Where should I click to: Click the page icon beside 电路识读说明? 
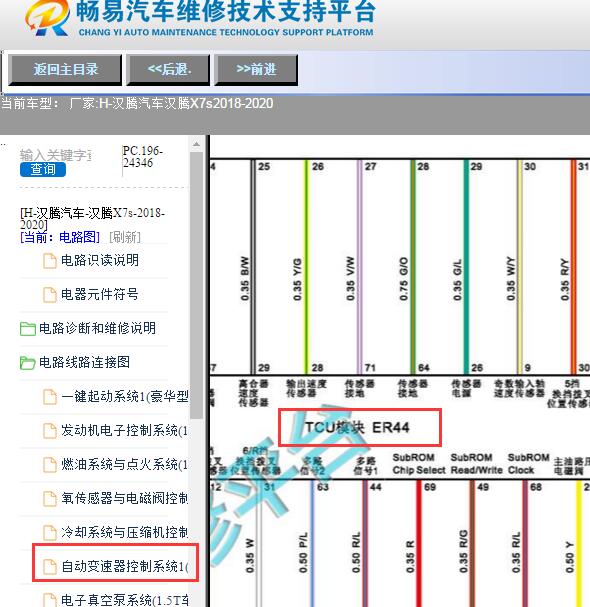point(50,261)
